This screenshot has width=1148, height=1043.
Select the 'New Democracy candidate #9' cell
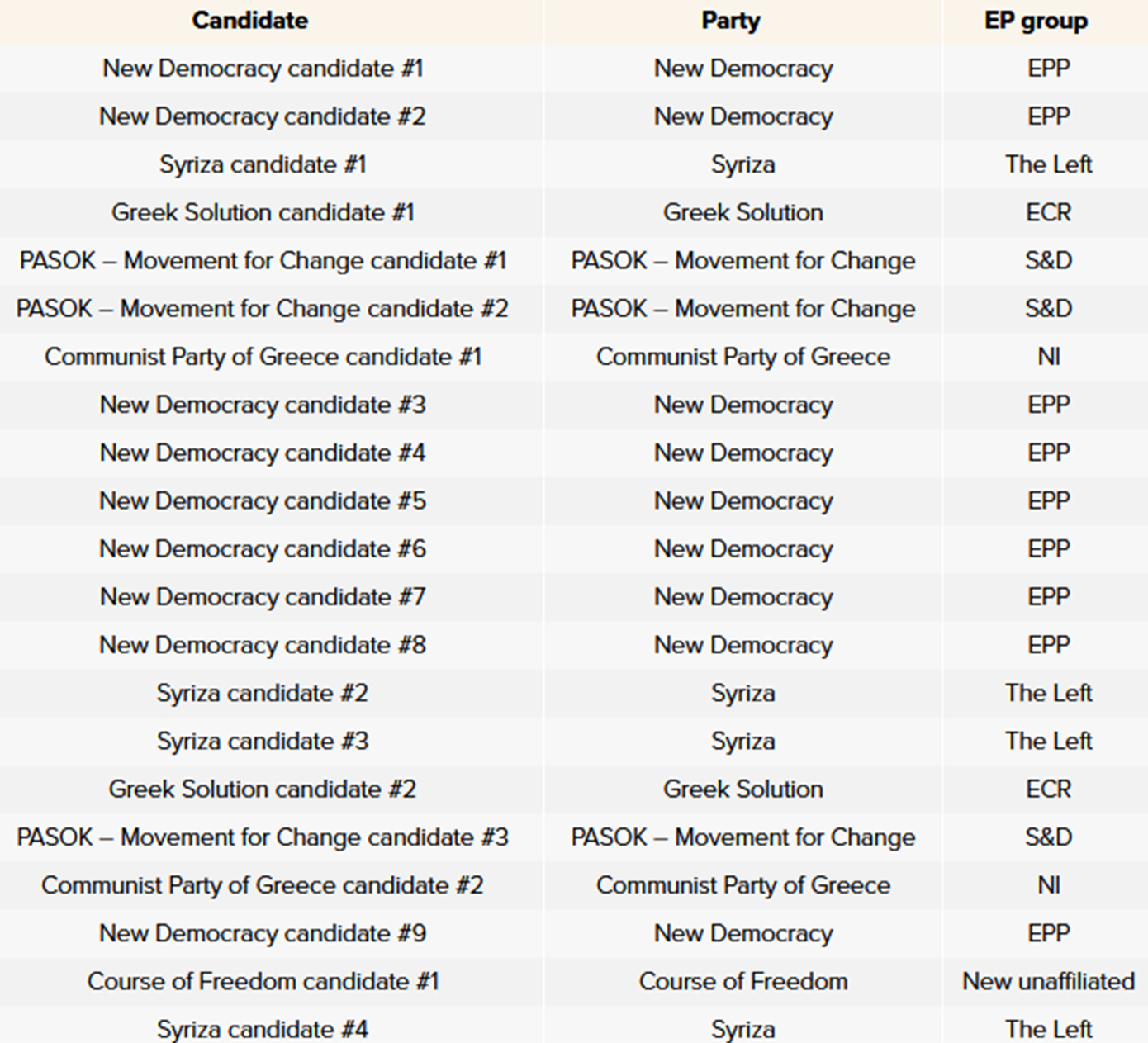pyautogui.click(x=263, y=933)
